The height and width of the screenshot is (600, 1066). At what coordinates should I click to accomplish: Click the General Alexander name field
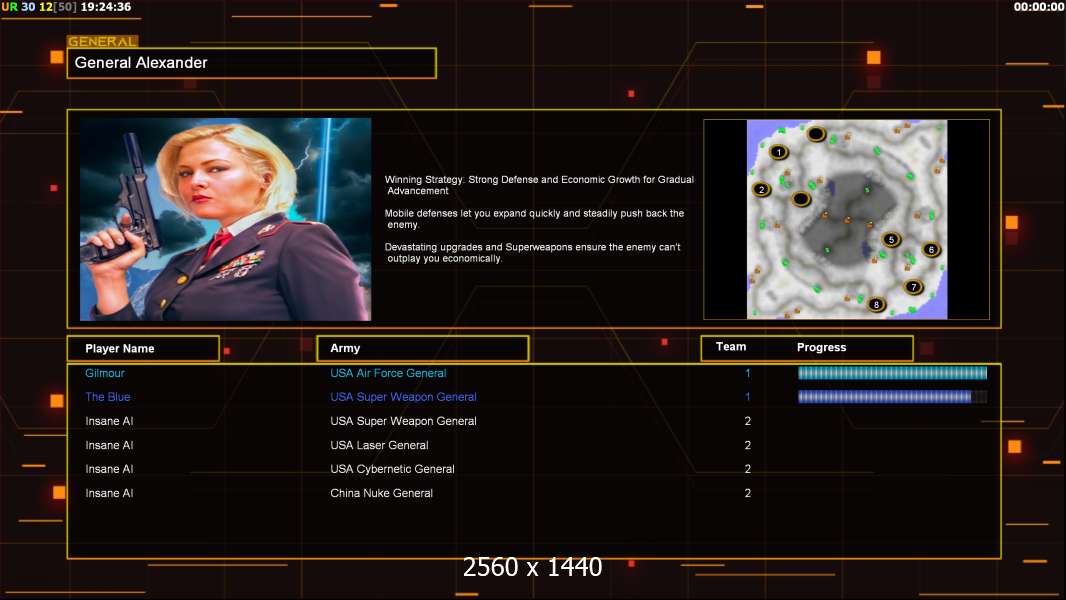point(252,63)
